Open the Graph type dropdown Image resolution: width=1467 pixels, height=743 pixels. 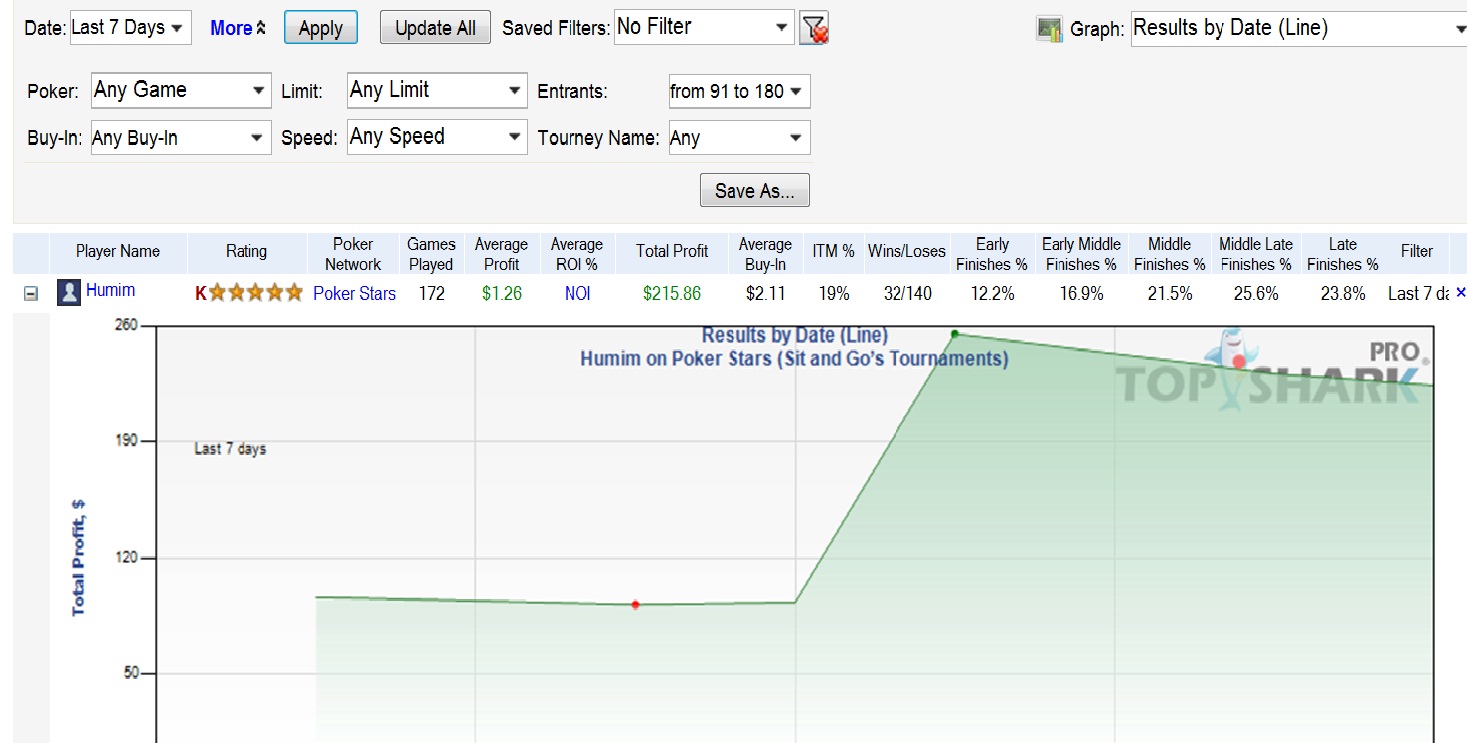(x=1299, y=29)
